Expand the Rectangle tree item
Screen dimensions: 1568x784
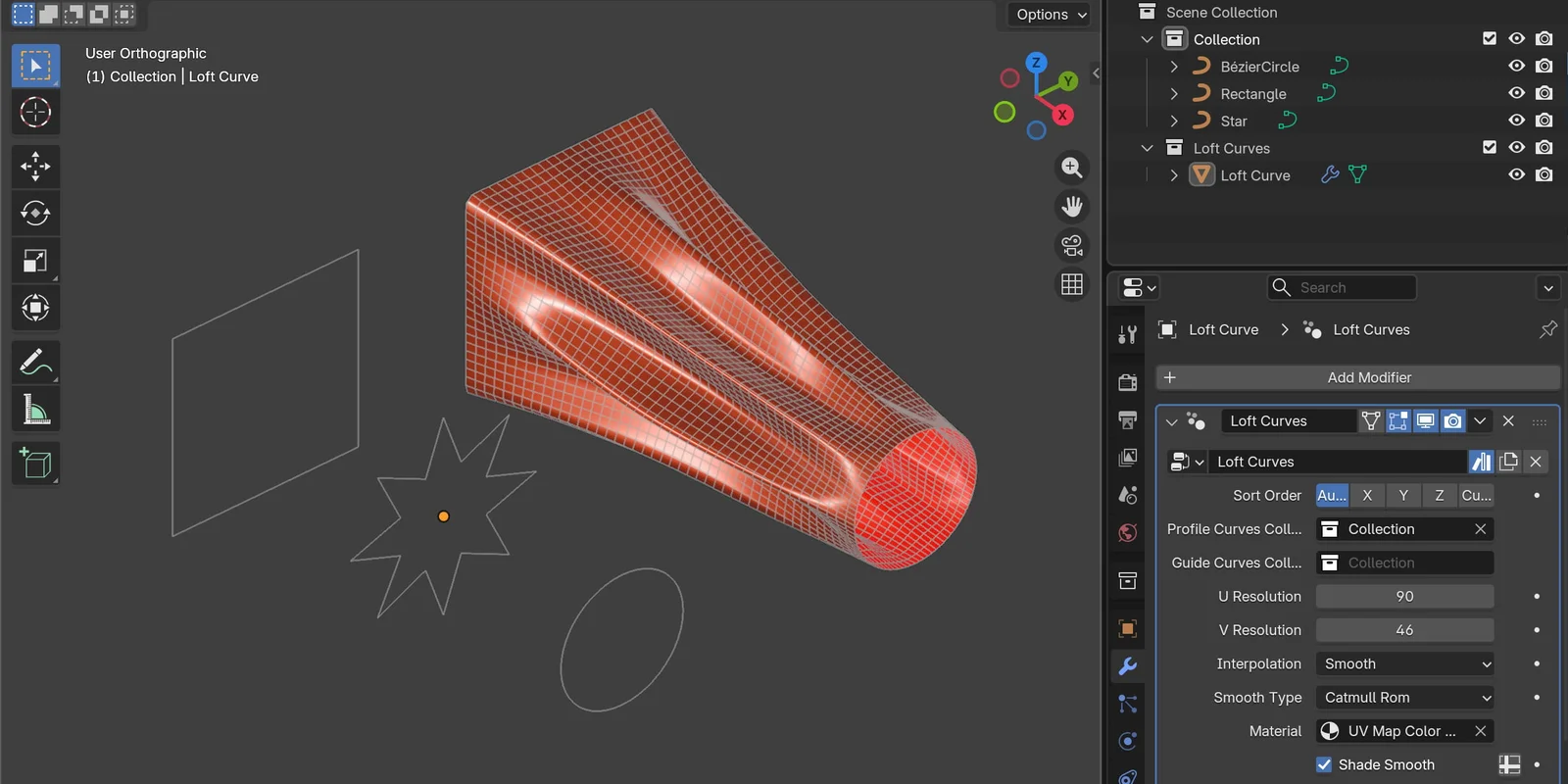coord(1174,94)
